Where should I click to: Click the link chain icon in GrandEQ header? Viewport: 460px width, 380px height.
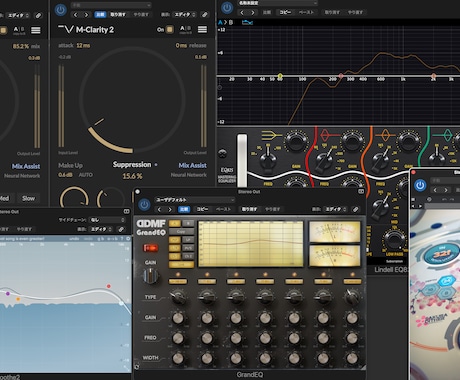pos(355,209)
